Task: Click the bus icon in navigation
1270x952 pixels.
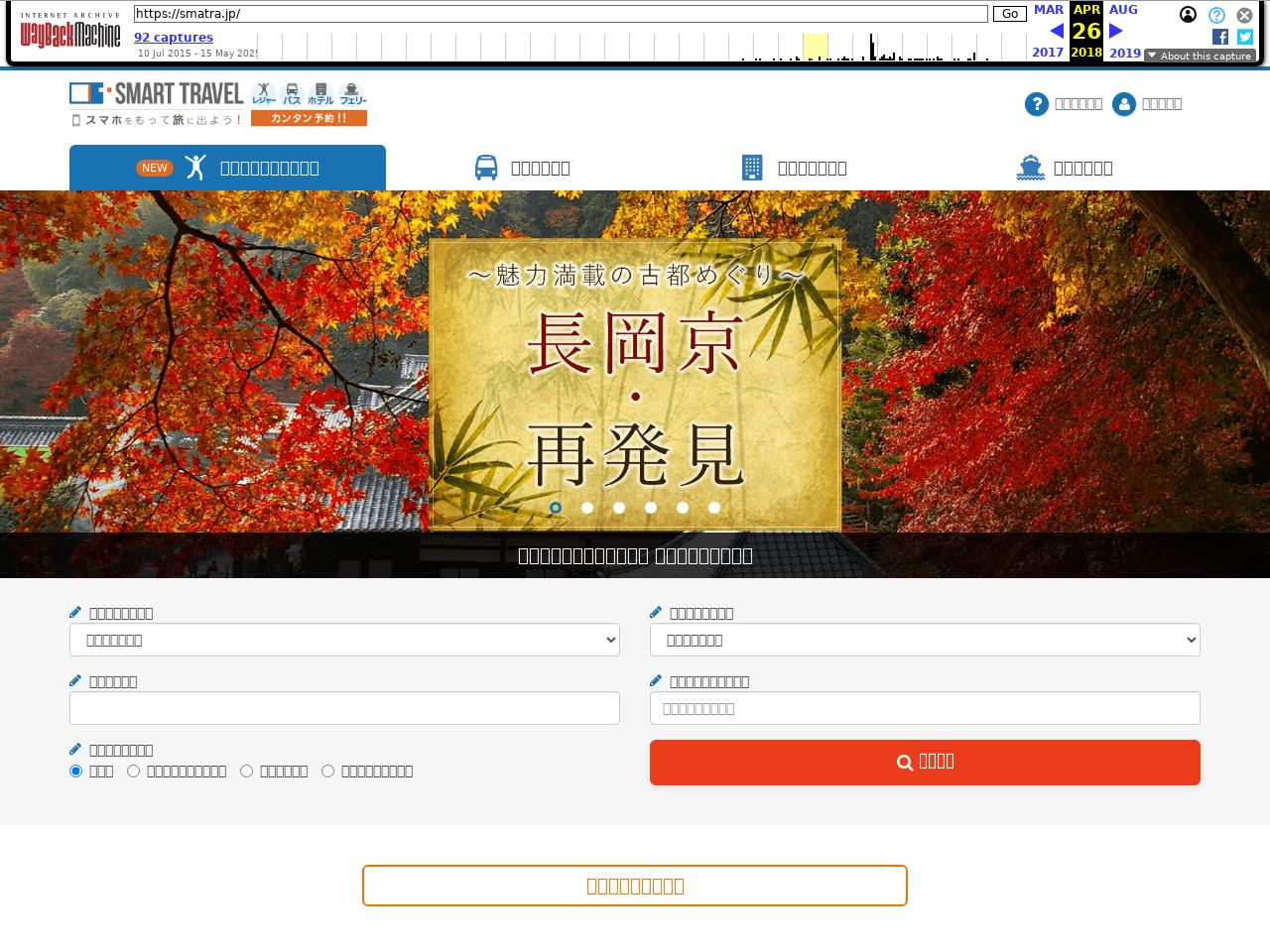Action: [486, 168]
